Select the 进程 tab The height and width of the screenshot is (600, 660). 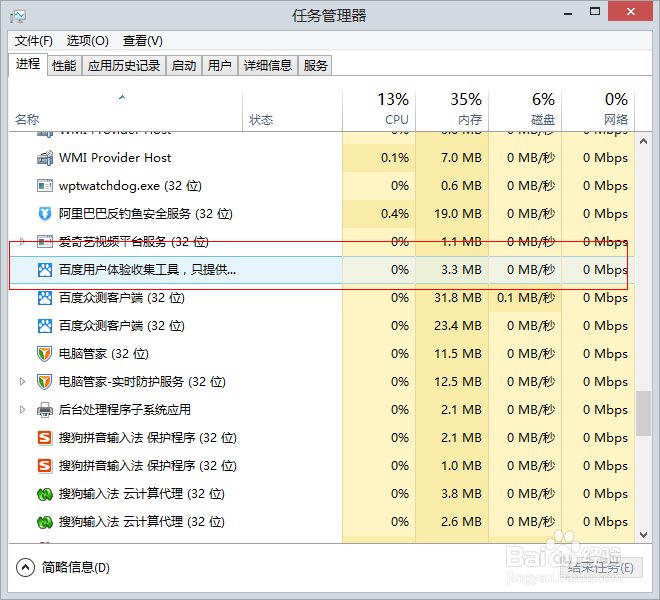pos(28,64)
